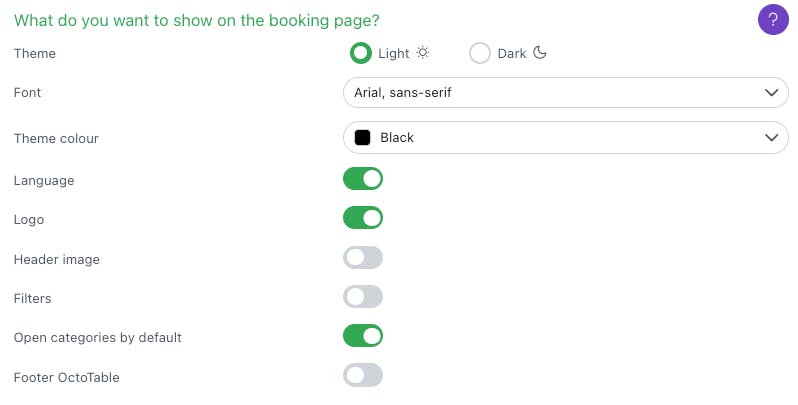The height and width of the screenshot is (405, 798).
Task: Enable the Header image toggle
Action: (363, 258)
